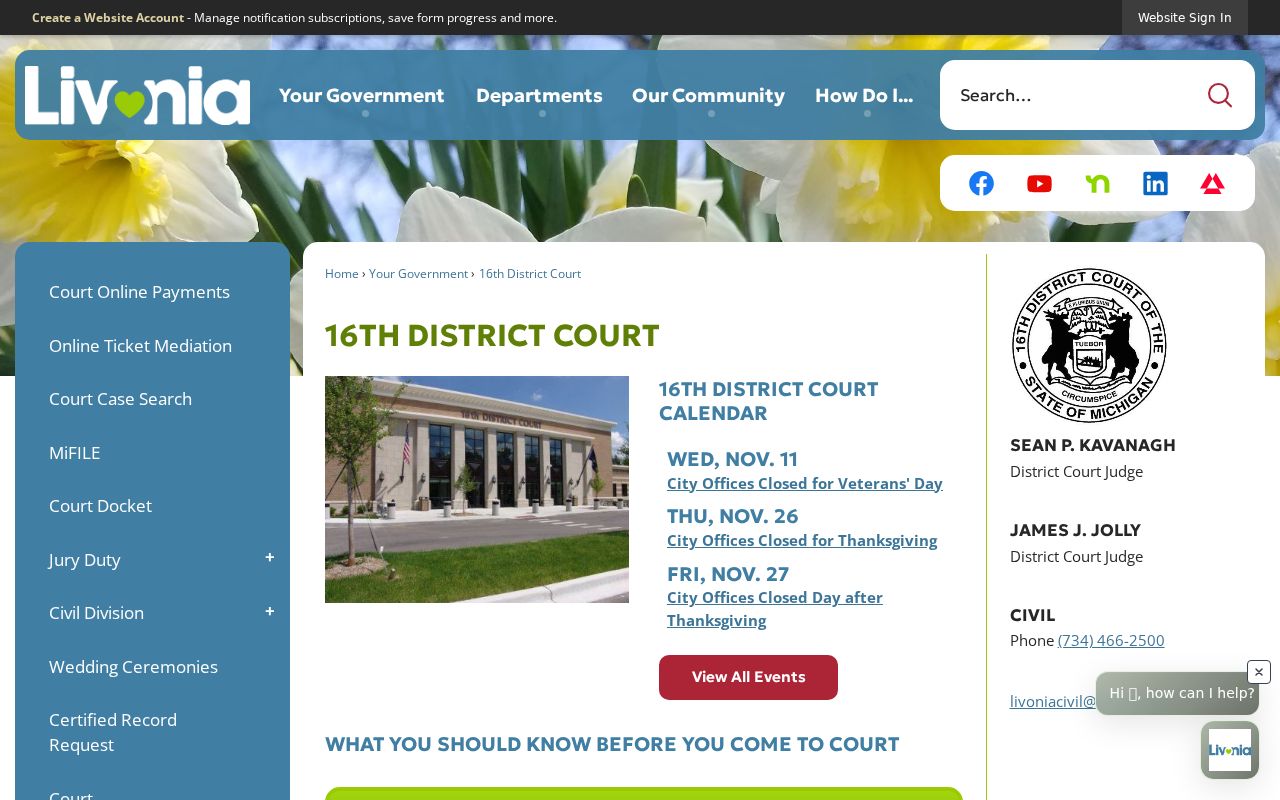Open Court Case Search page

pyautogui.click(x=120, y=399)
